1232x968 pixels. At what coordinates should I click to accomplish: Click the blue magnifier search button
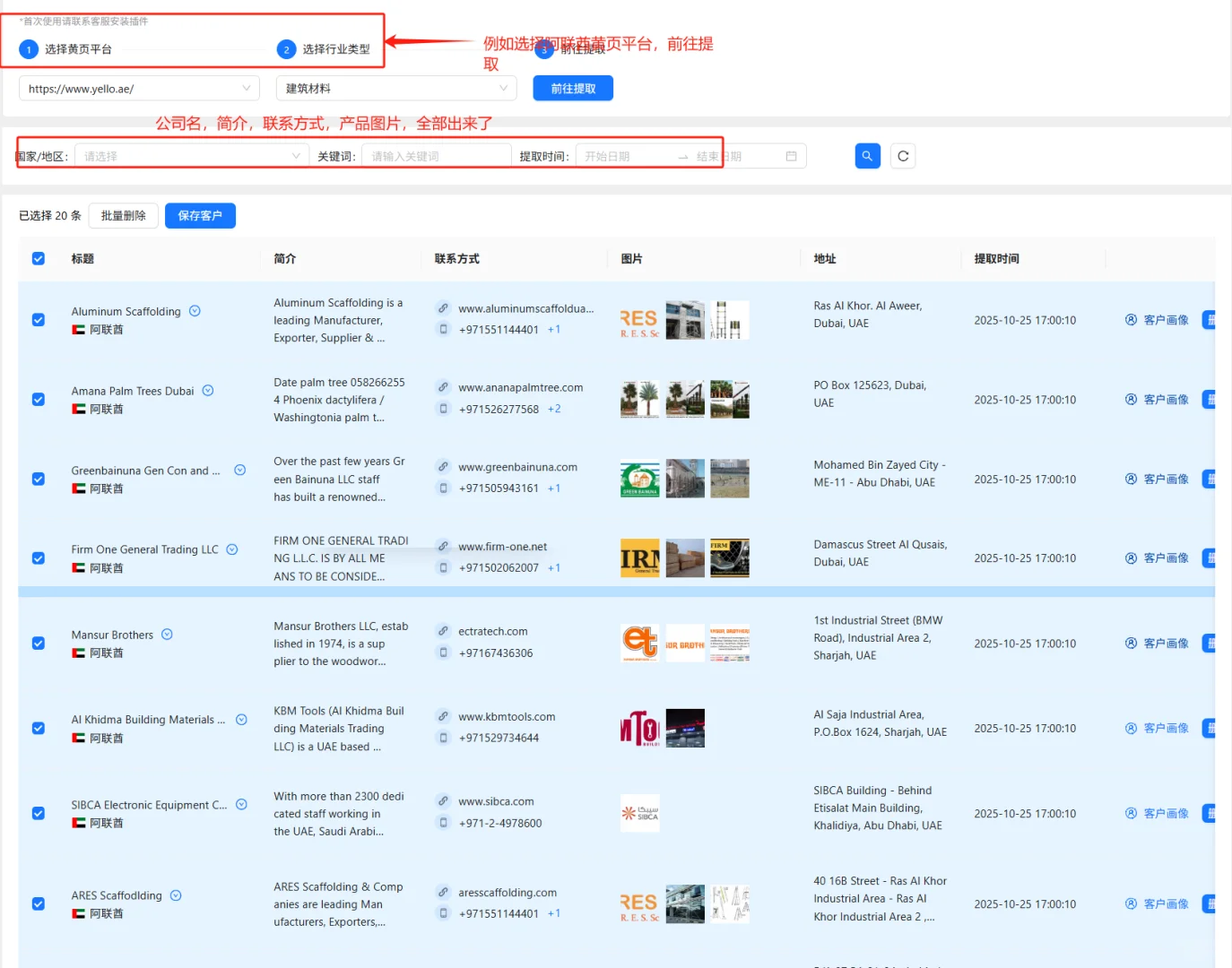click(x=867, y=156)
